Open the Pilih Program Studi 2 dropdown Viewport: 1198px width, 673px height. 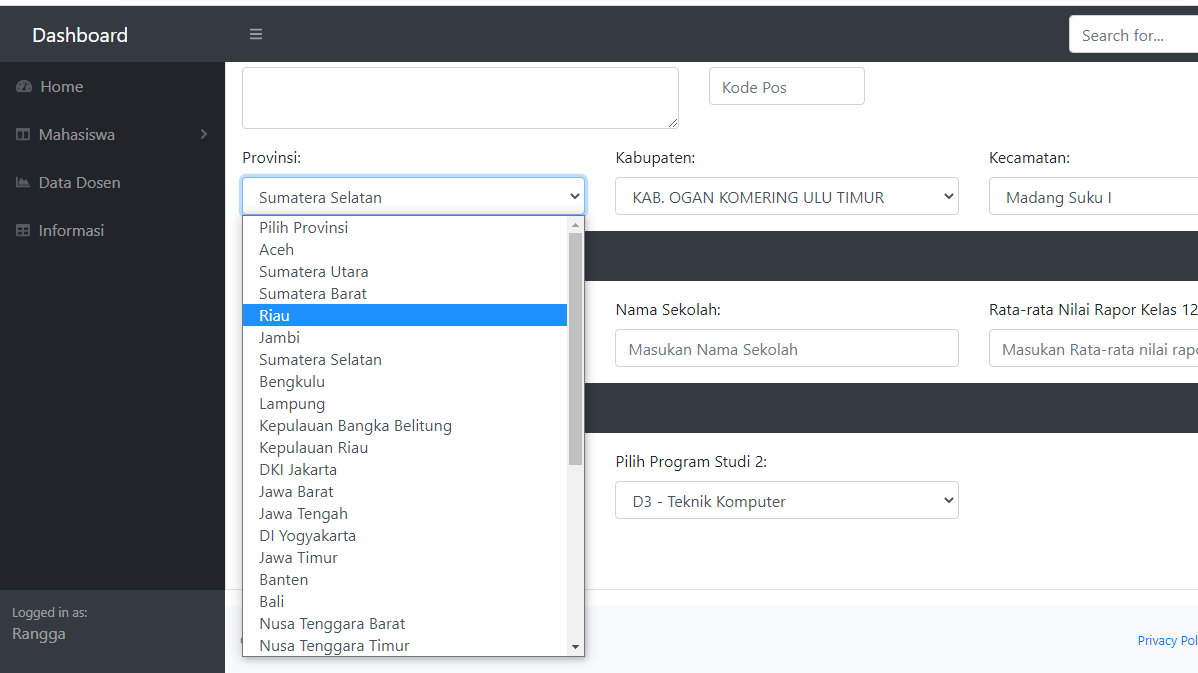click(x=787, y=500)
